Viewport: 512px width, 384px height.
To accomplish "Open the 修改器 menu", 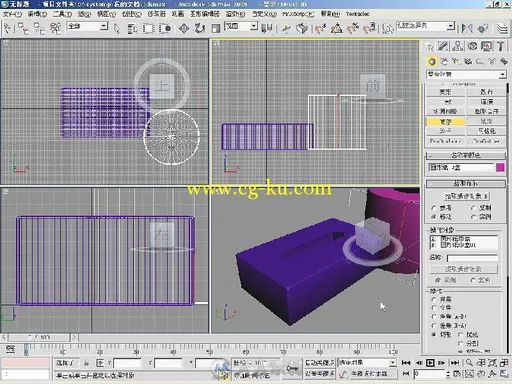I will tap(156, 14).
